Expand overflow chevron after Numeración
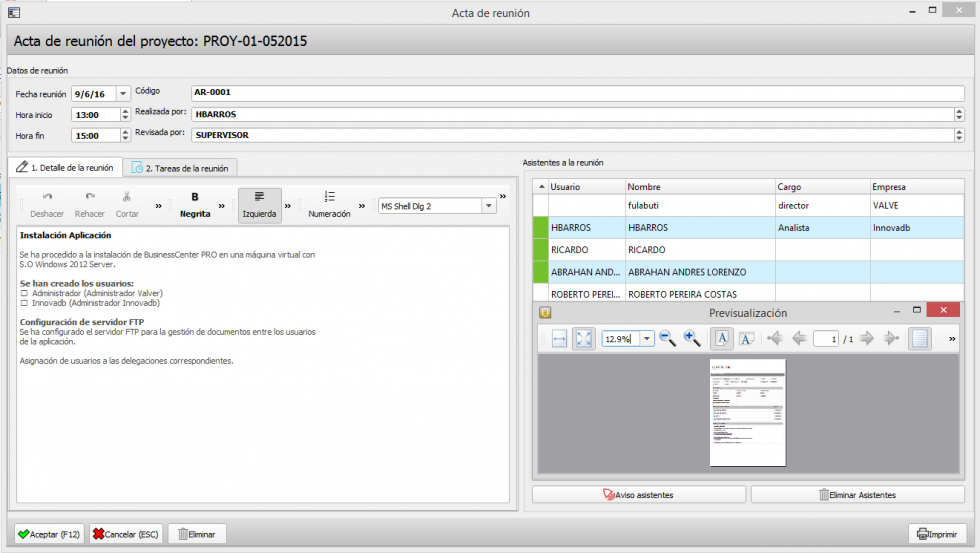980x553 pixels. (361, 206)
